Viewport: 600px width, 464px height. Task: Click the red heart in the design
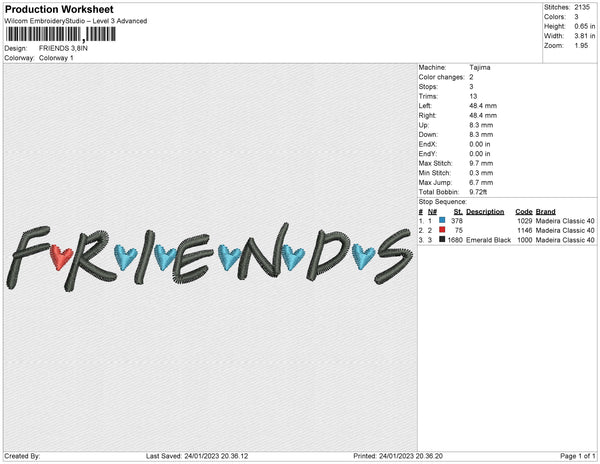tap(61, 257)
